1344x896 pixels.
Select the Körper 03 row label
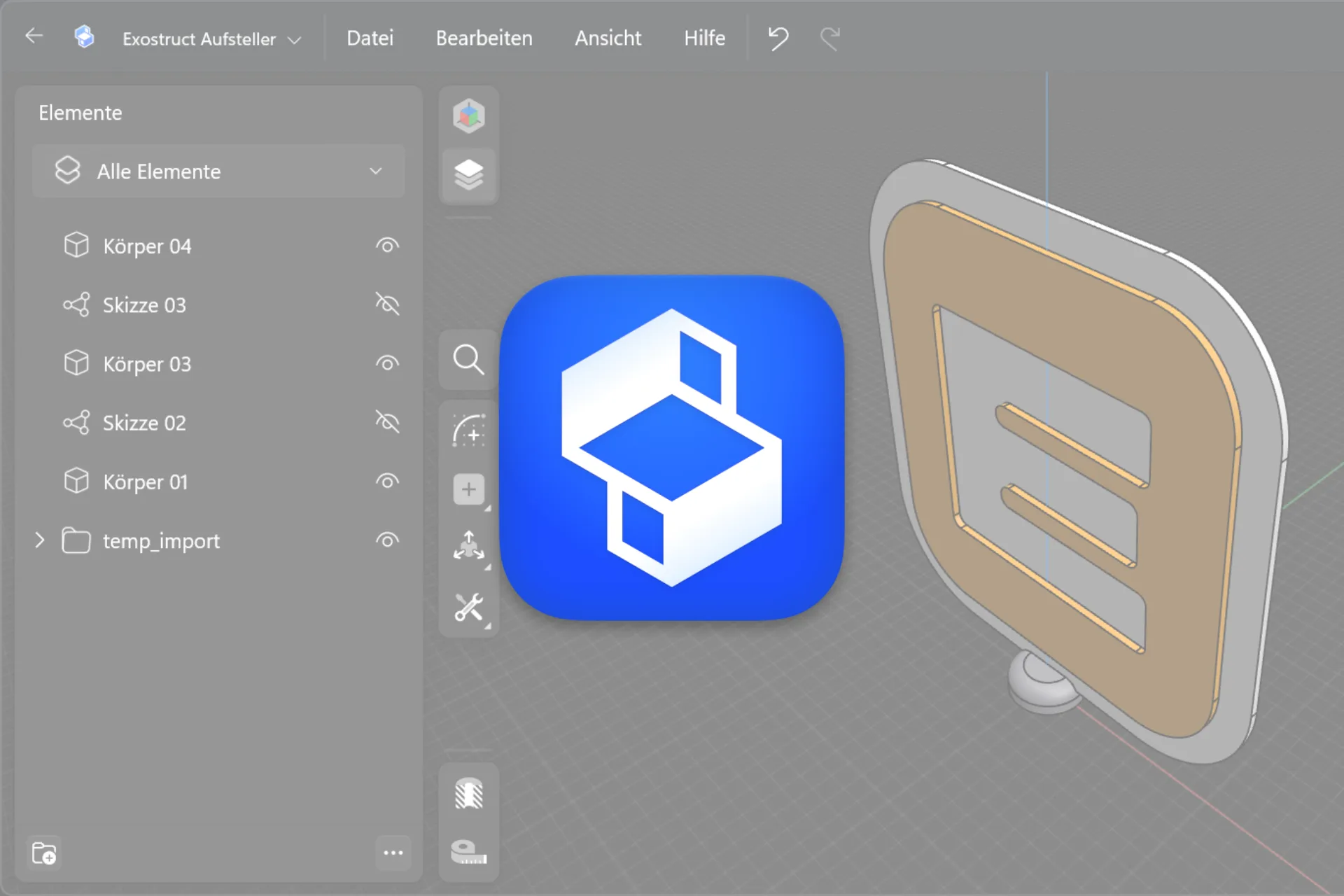147,364
